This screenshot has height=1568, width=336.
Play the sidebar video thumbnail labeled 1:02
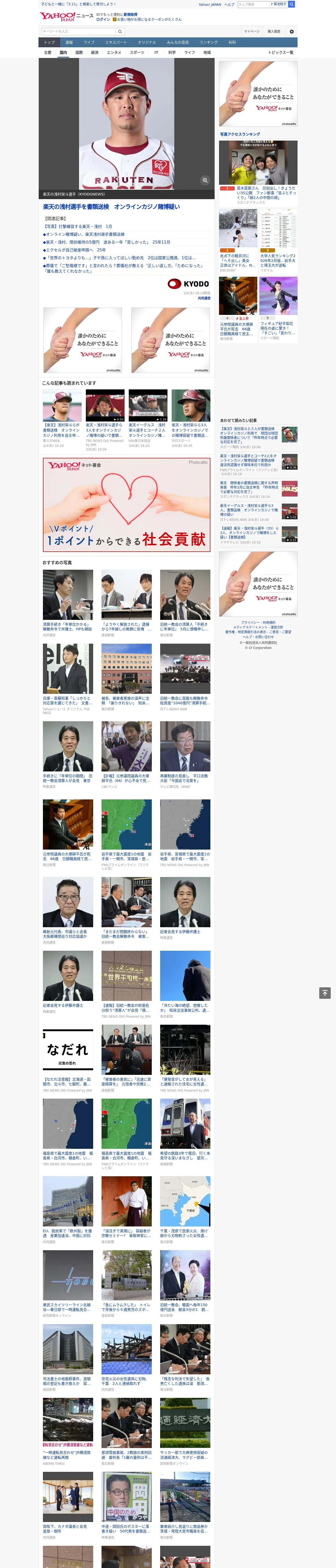click(290, 512)
